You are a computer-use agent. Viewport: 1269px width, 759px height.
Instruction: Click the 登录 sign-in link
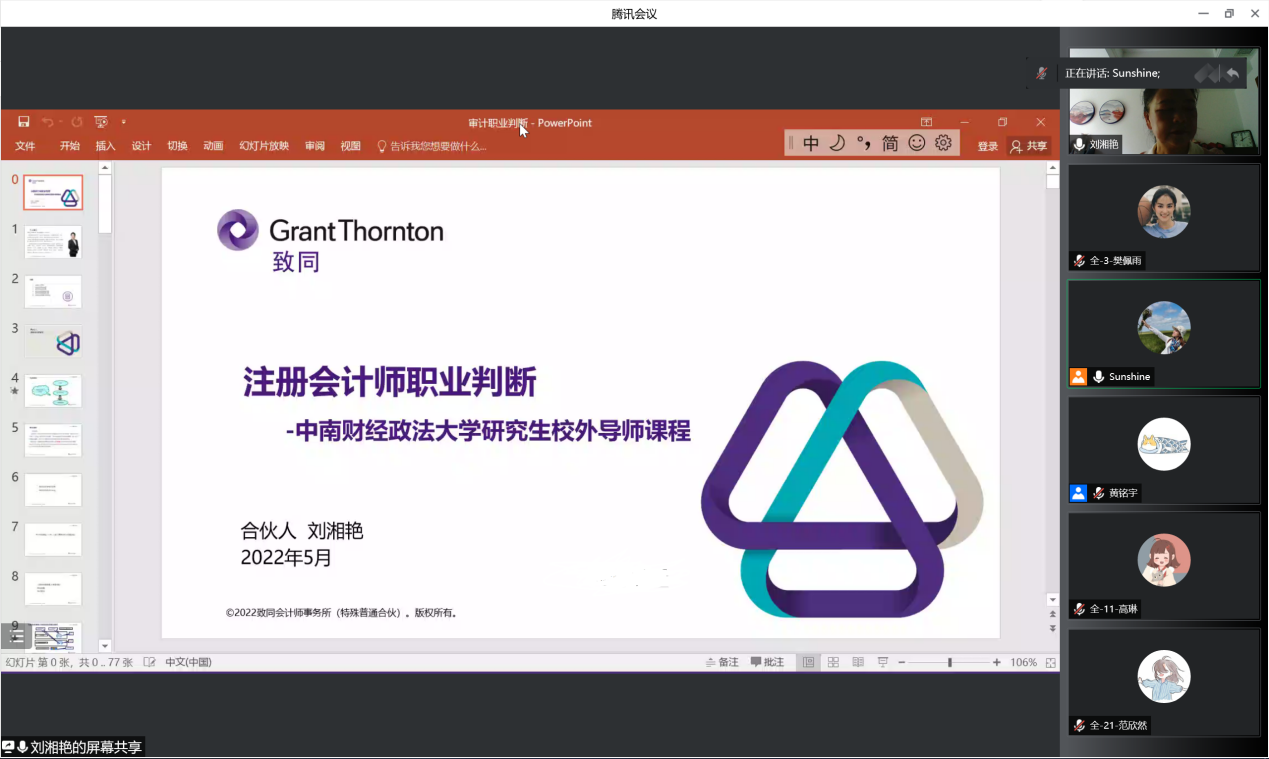pos(987,146)
